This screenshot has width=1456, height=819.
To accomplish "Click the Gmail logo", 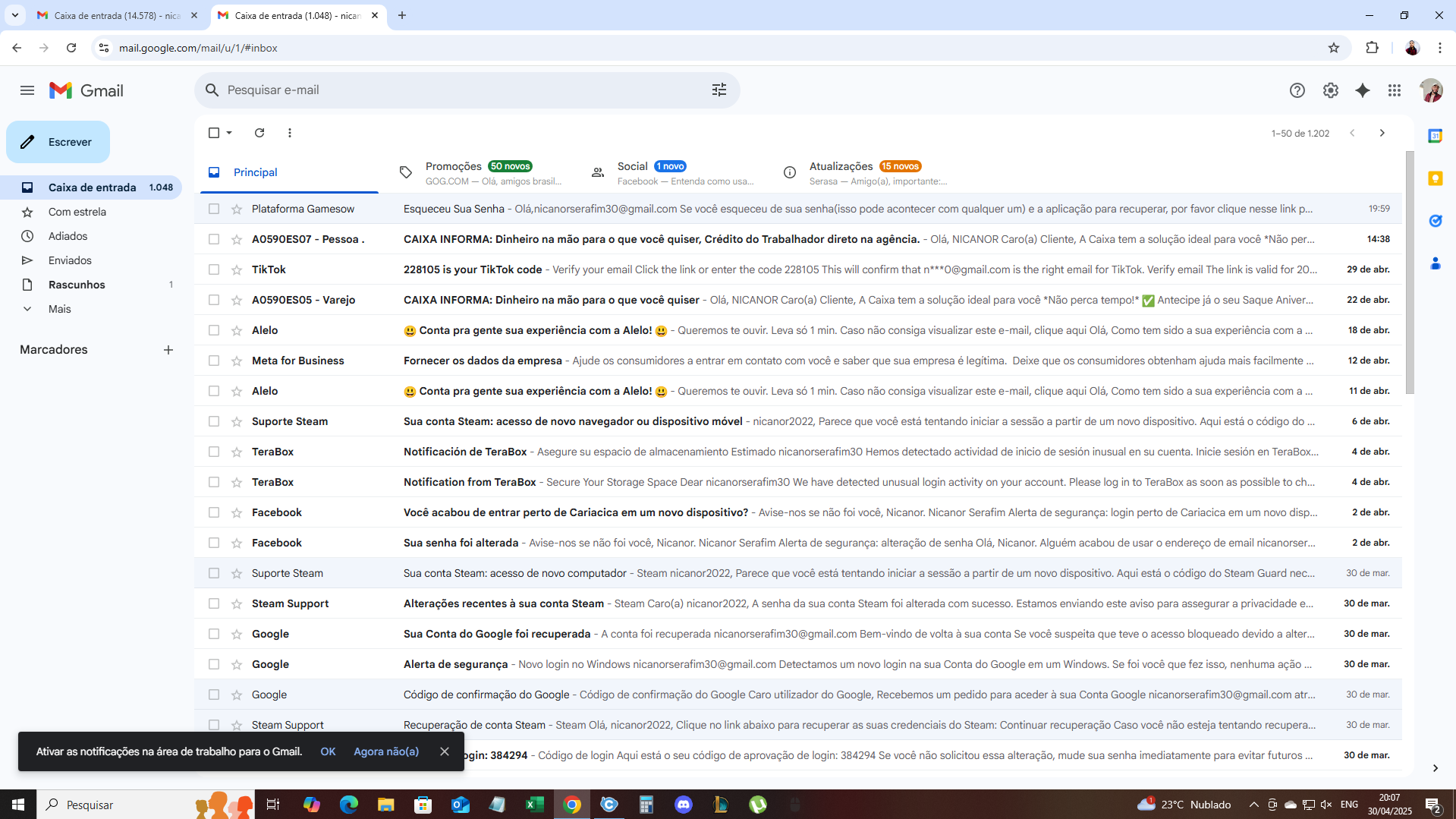I will (86, 90).
